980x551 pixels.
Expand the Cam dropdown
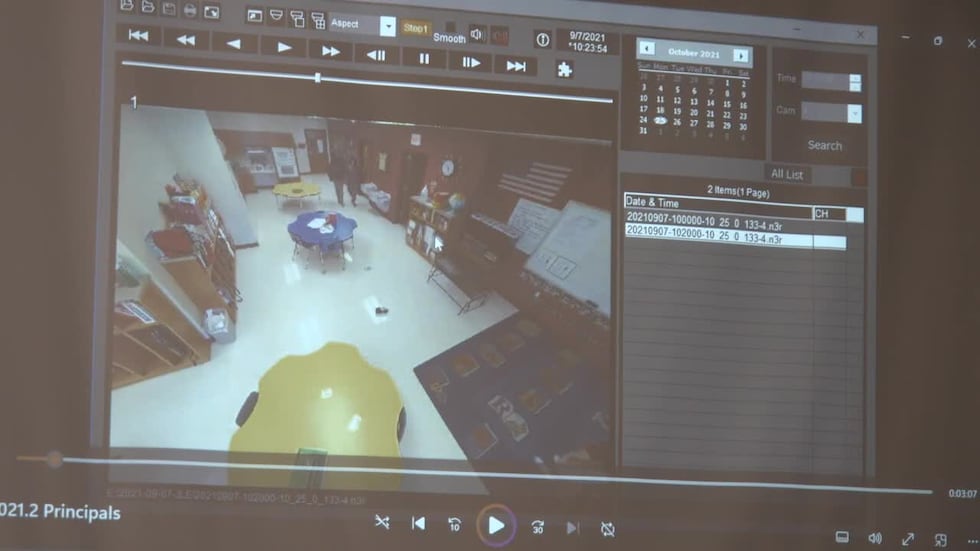click(x=854, y=113)
